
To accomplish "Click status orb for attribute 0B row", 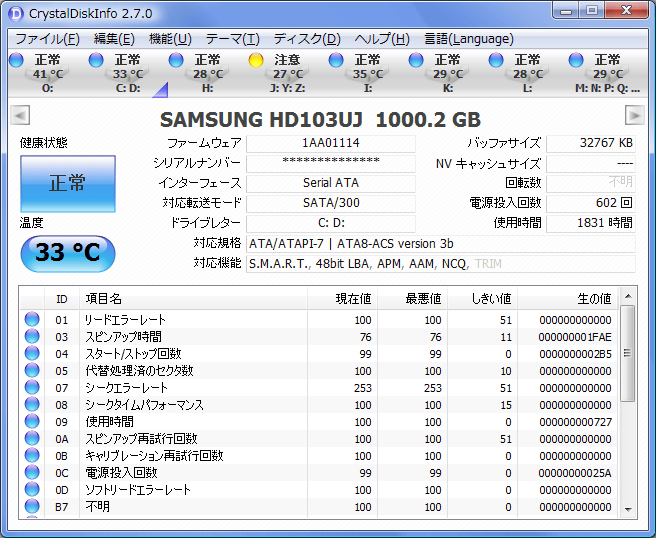I will tap(32, 456).
